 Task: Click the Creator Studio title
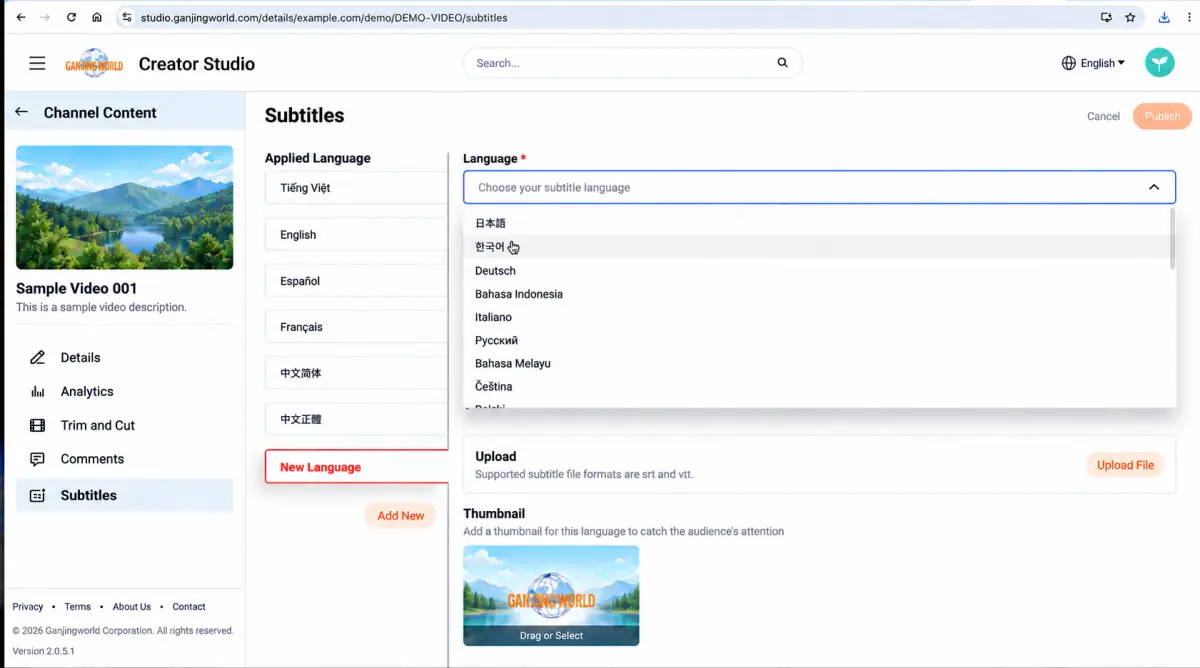pyautogui.click(x=197, y=64)
